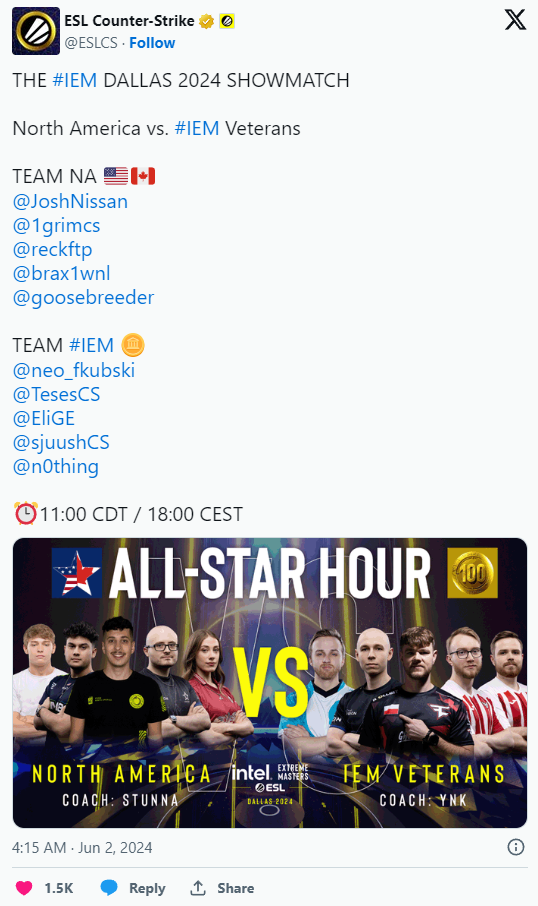The width and height of the screenshot is (538, 906).
Task: Click the X logo icon
Action: pos(515,20)
